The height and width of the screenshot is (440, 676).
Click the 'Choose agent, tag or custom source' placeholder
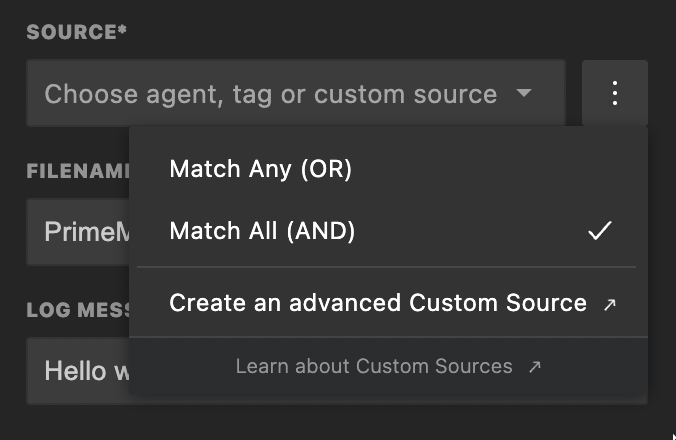click(270, 94)
